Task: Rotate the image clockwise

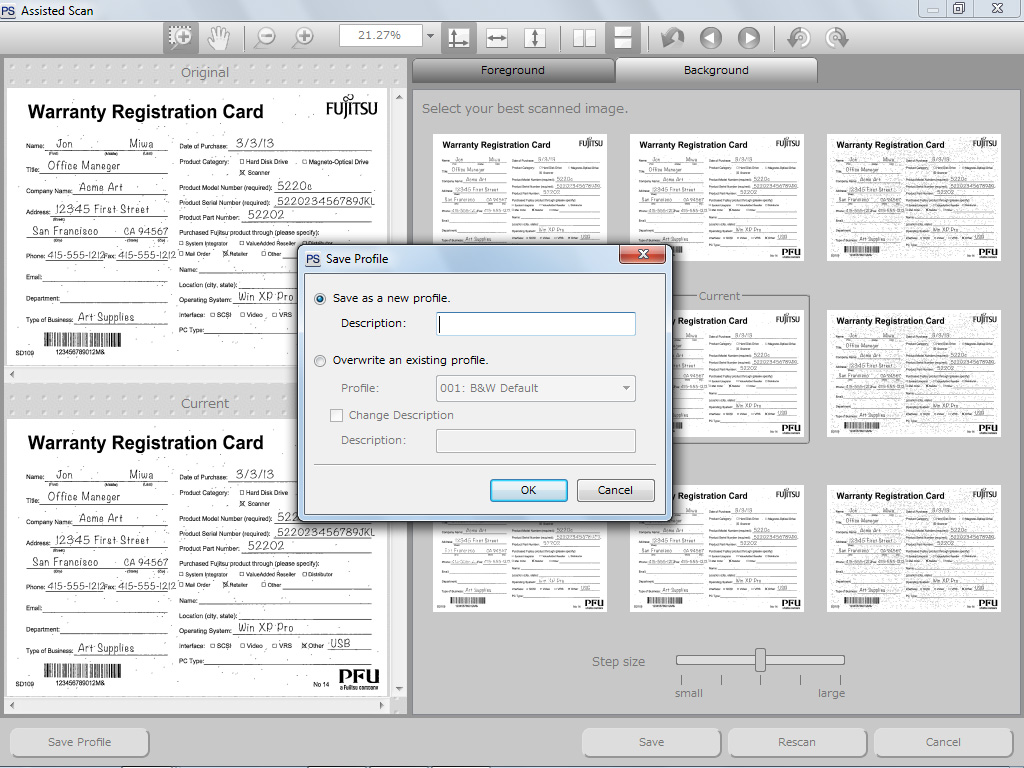Action: tap(836, 38)
